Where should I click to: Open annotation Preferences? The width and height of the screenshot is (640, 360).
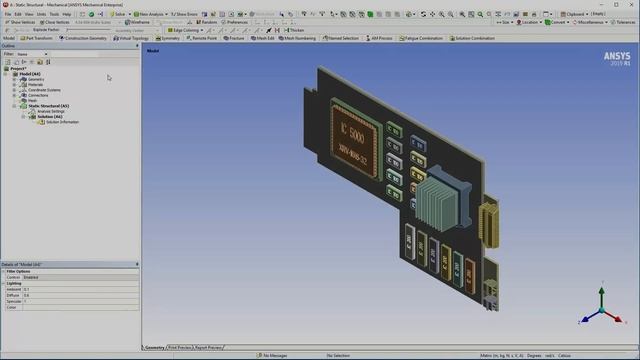click(235, 22)
